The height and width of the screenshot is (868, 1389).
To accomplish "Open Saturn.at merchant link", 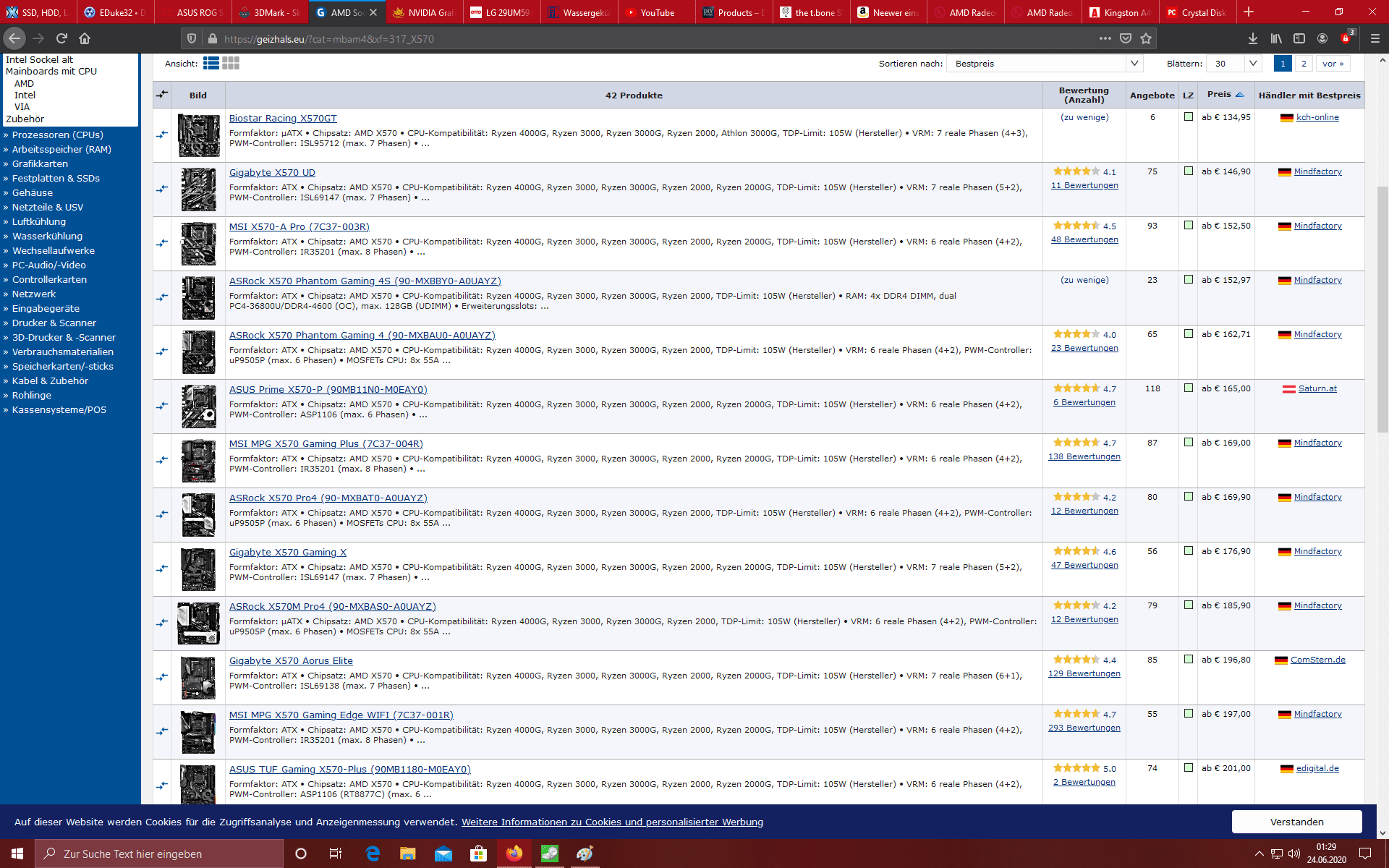I will pyautogui.click(x=1317, y=388).
